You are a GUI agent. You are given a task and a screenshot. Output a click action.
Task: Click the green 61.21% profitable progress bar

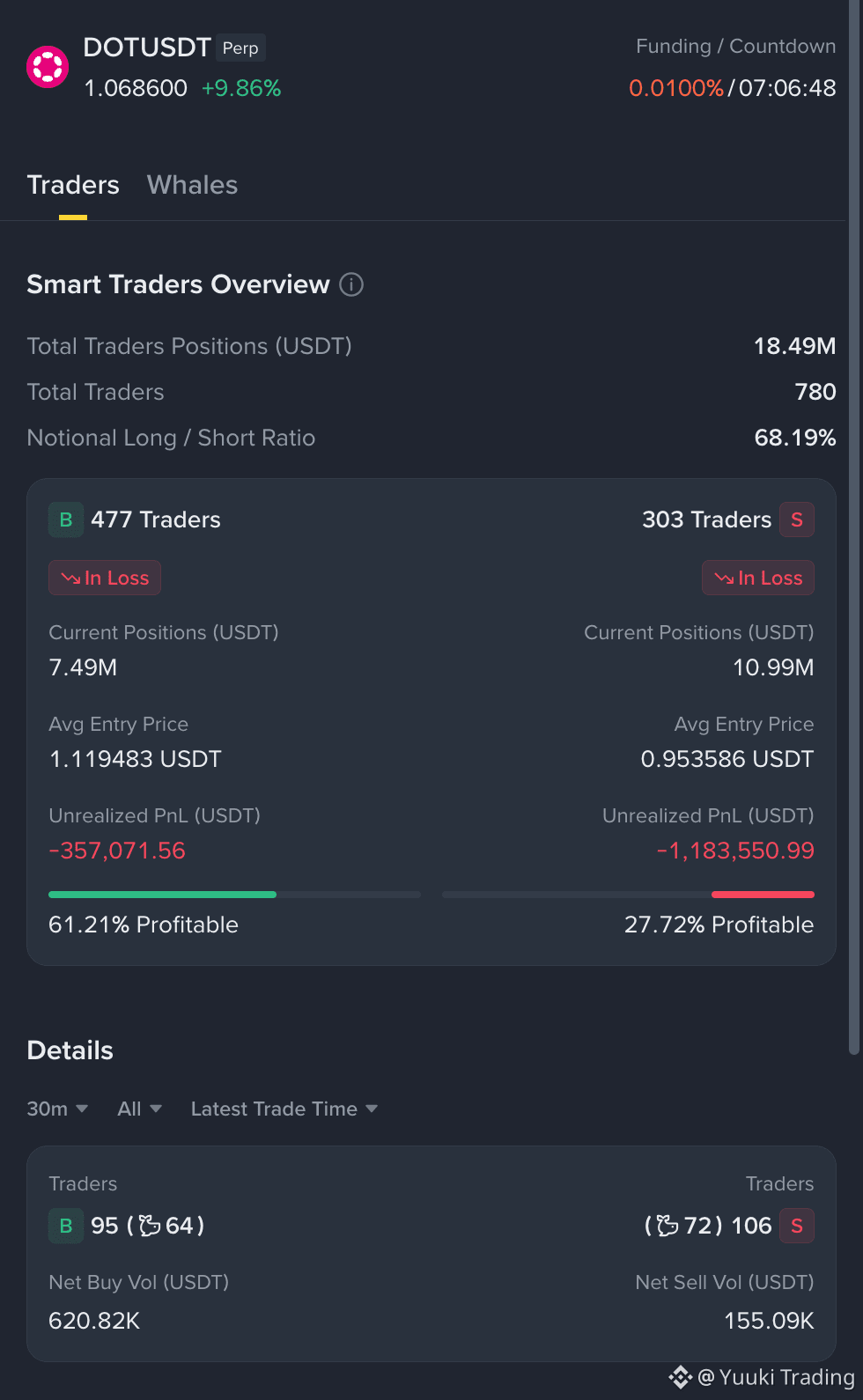click(162, 895)
